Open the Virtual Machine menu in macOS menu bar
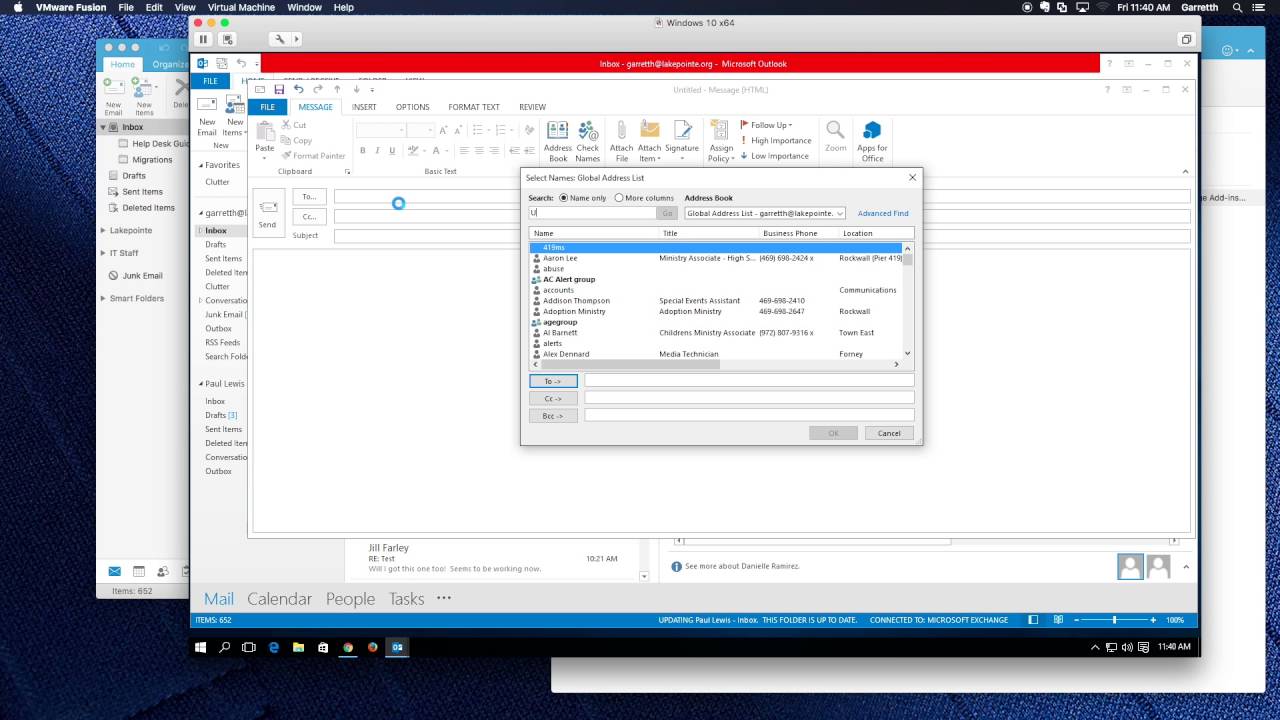Viewport: 1280px width, 720px height. click(241, 7)
